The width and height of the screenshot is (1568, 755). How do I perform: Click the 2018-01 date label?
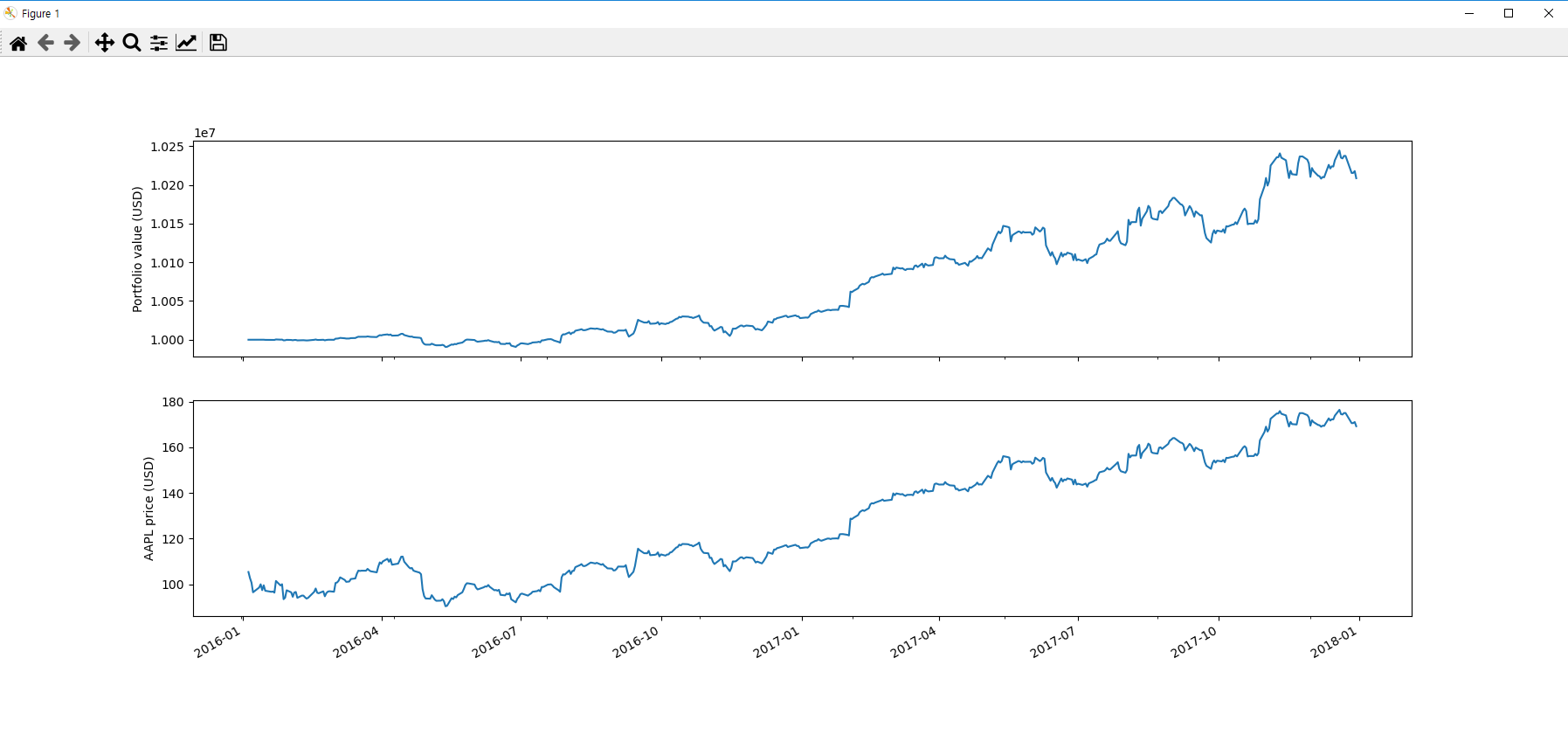tap(1333, 642)
